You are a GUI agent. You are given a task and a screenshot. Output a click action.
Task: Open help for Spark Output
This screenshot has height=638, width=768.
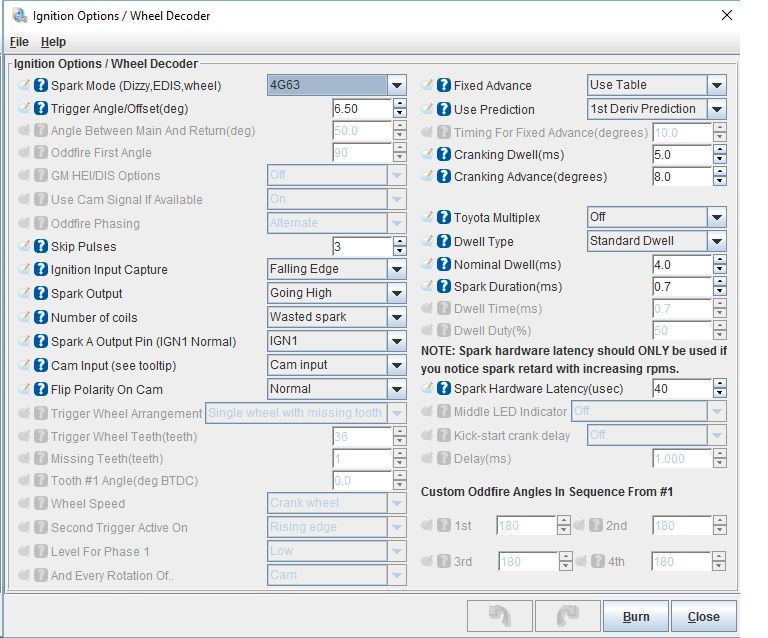click(x=41, y=293)
